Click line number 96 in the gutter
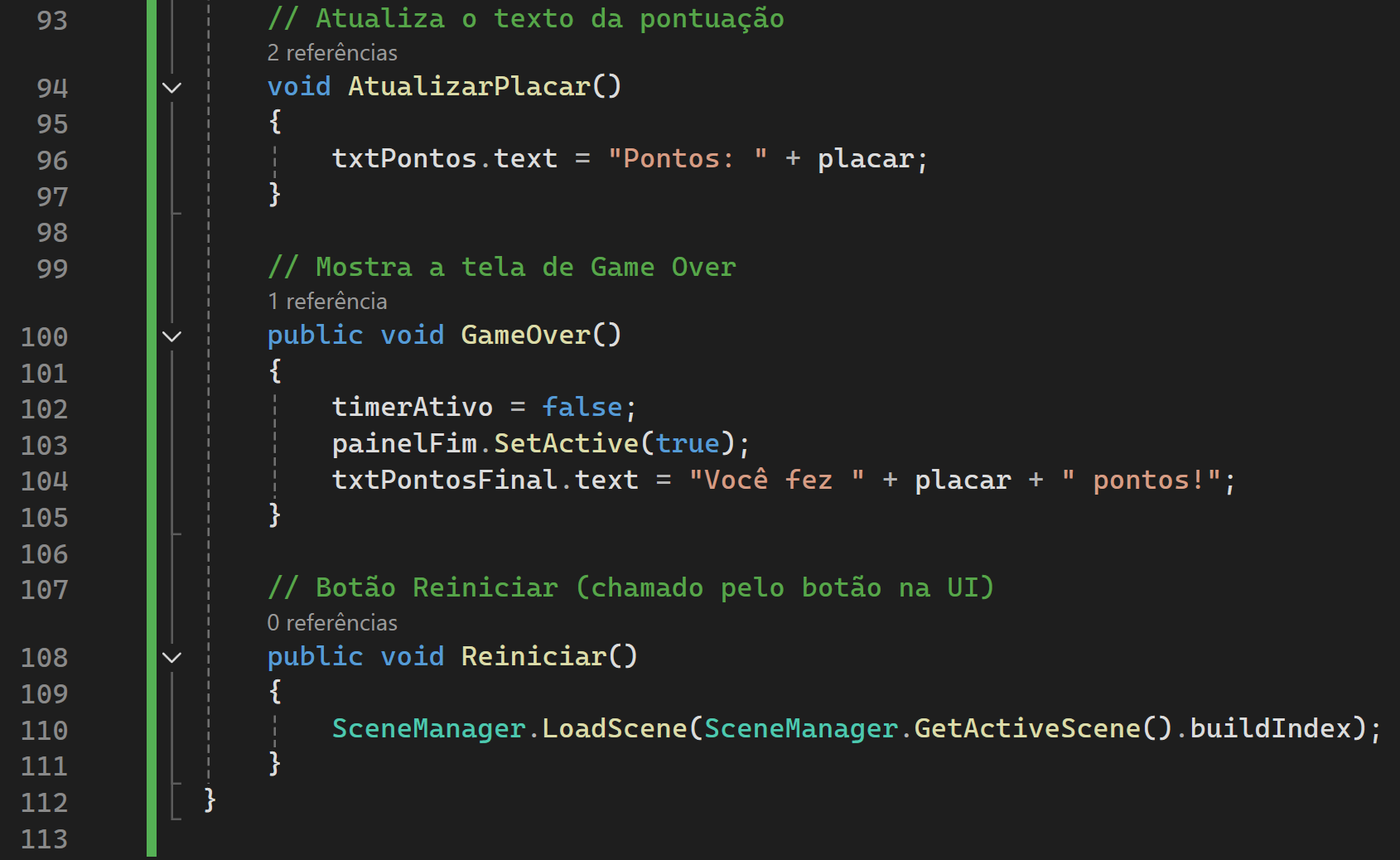 tap(51, 161)
